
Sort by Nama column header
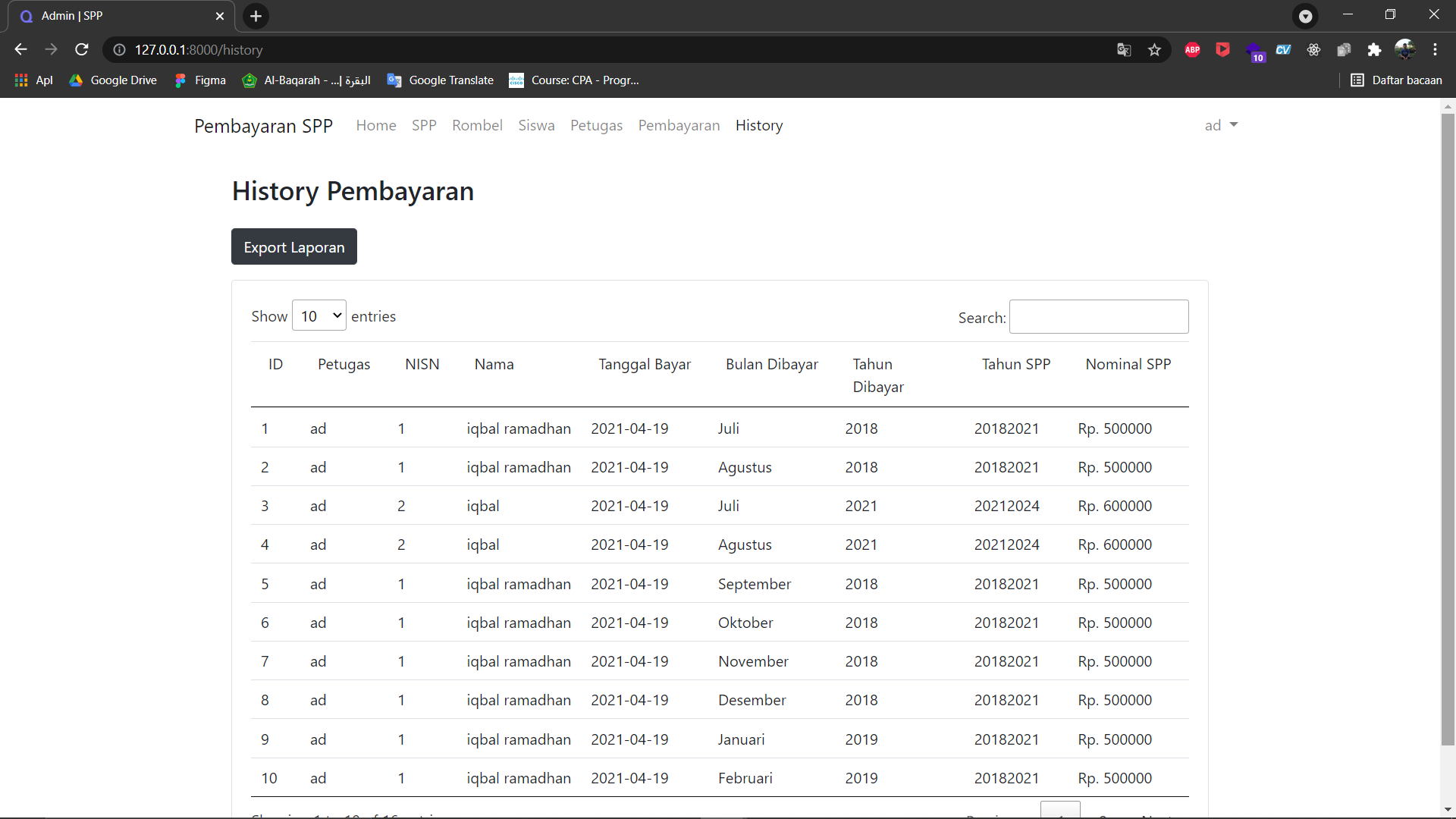pyautogui.click(x=494, y=364)
